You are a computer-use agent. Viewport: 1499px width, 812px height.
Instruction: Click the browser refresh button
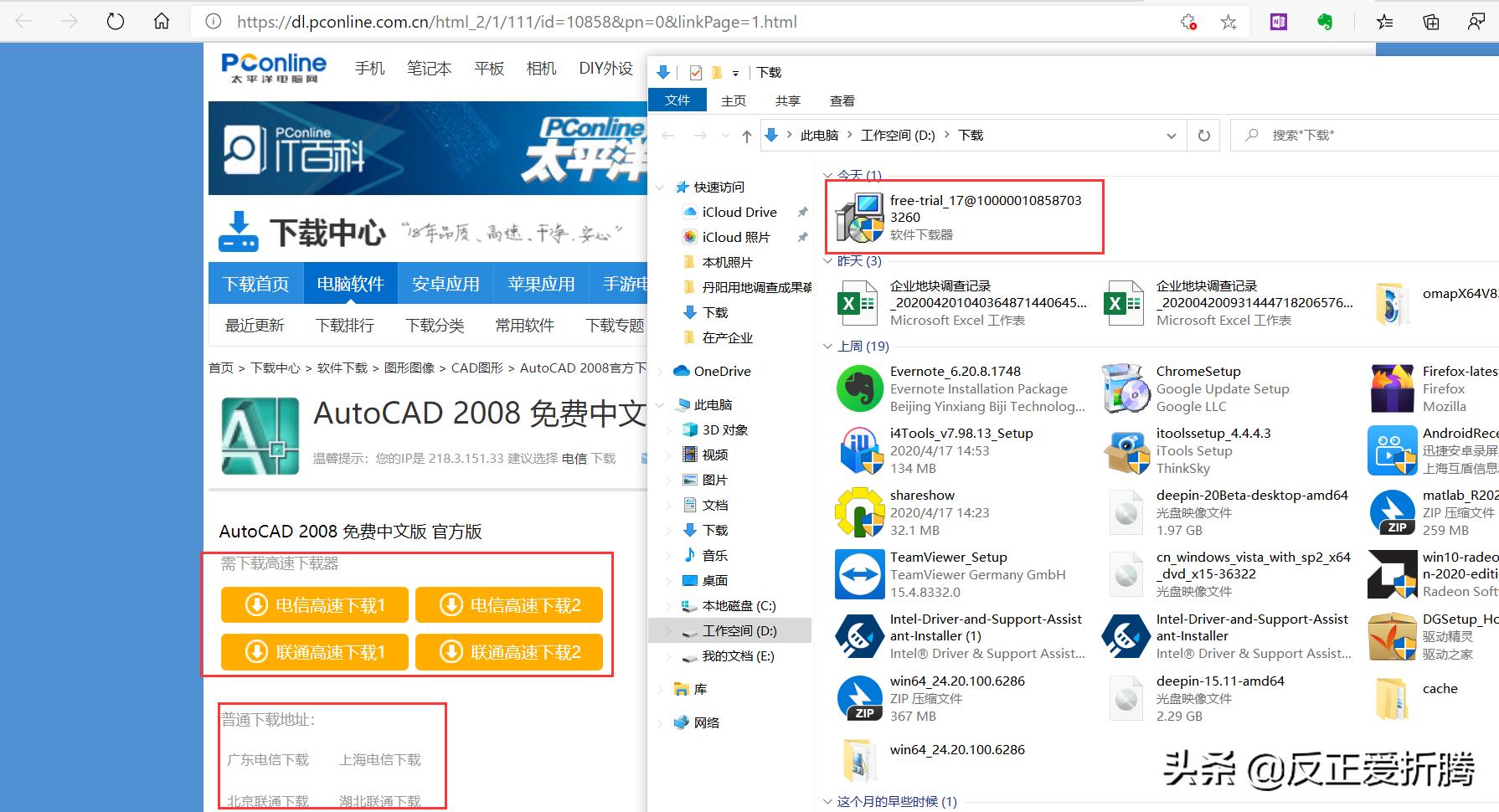[x=116, y=22]
